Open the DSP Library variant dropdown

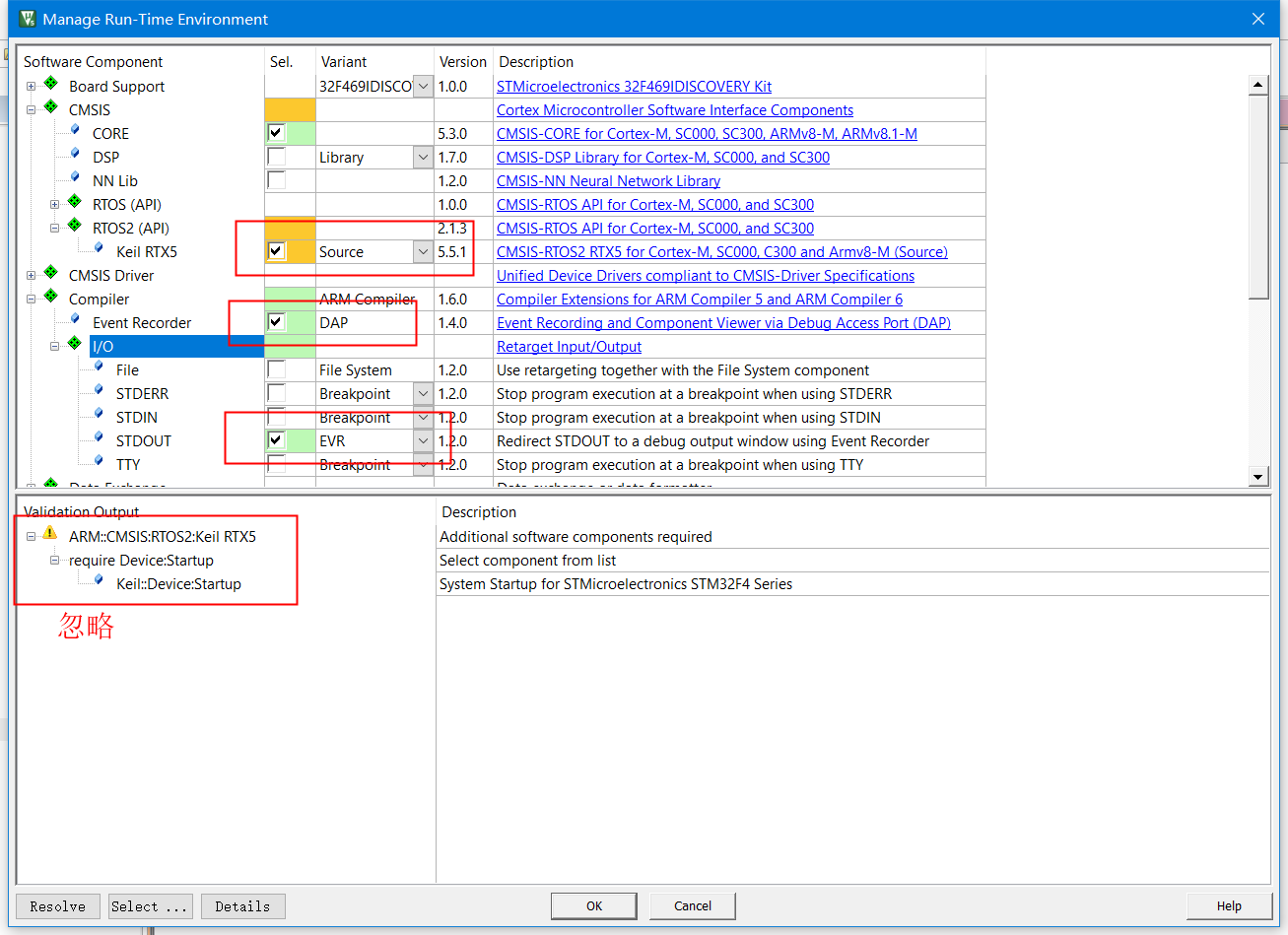coord(423,158)
